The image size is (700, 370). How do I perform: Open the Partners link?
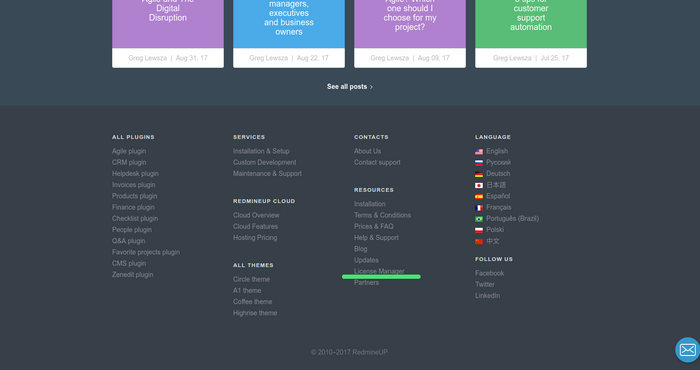coord(367,283)
